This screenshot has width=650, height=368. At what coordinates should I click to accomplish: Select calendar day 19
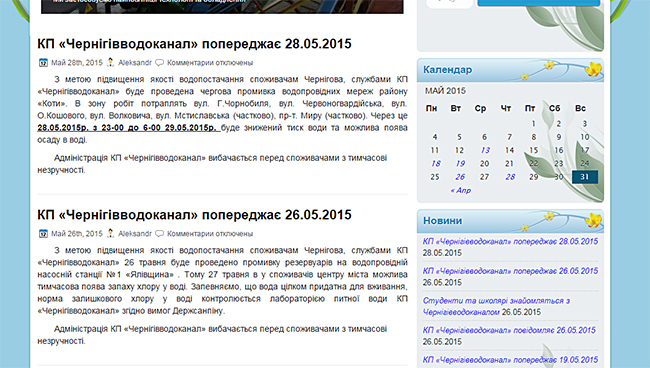pyautogui.click(x=460, y=163)
